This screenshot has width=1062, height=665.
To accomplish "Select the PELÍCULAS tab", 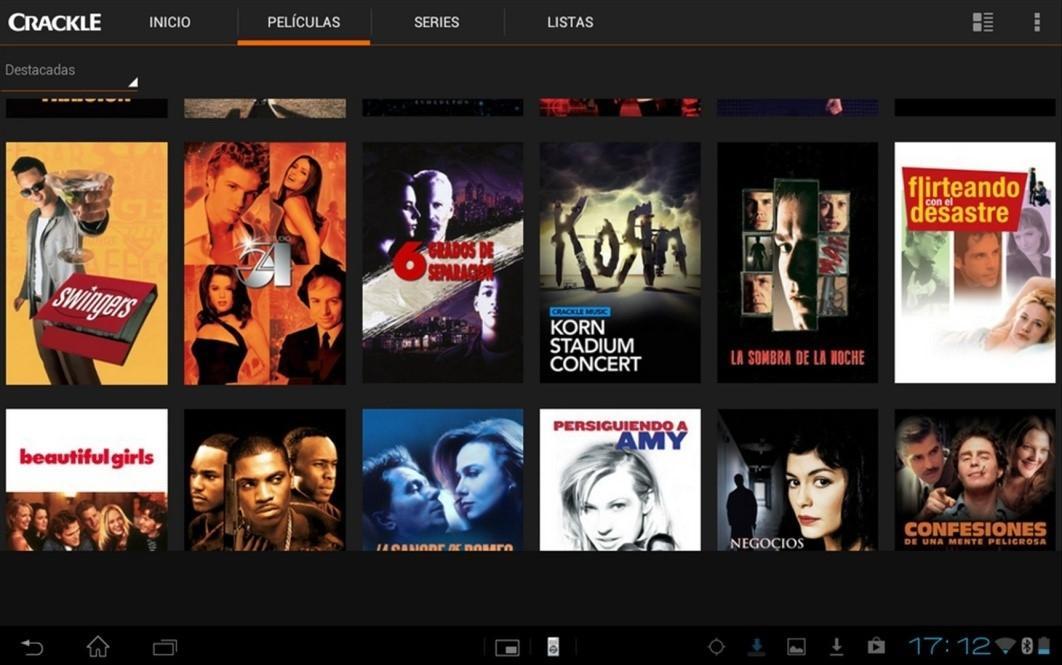I will click(303, 22).
